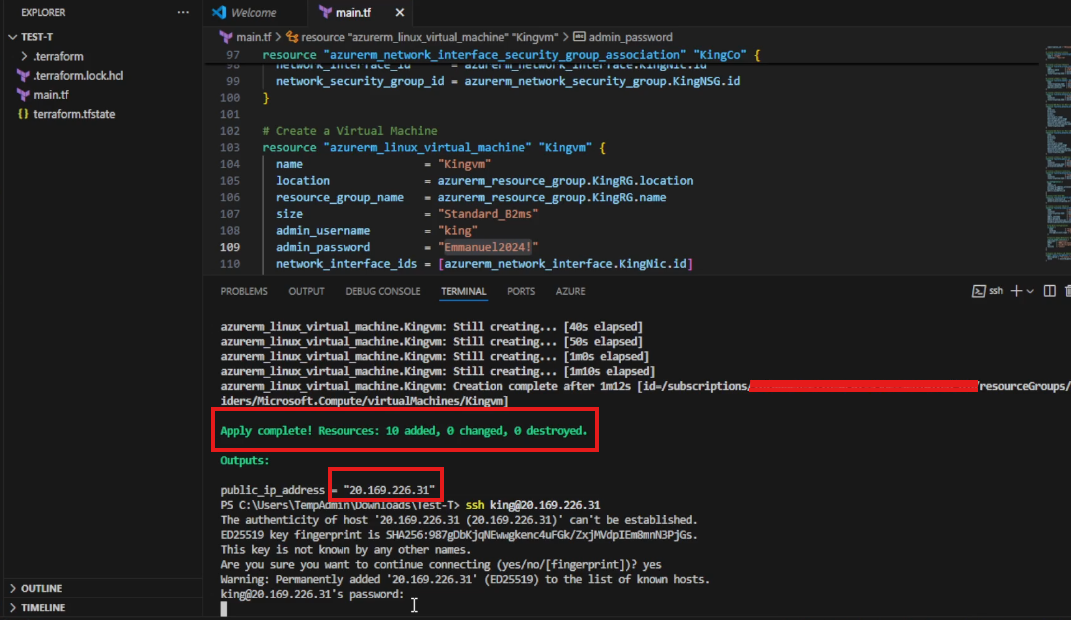Click the "Standard_B2ms" size value

click(x=488, y=214)
